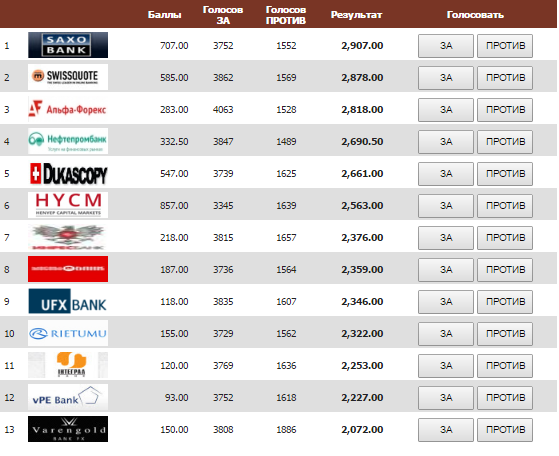Select the Dukascopy logo
This screenshot has width=559, height=456.
point(68,173)
